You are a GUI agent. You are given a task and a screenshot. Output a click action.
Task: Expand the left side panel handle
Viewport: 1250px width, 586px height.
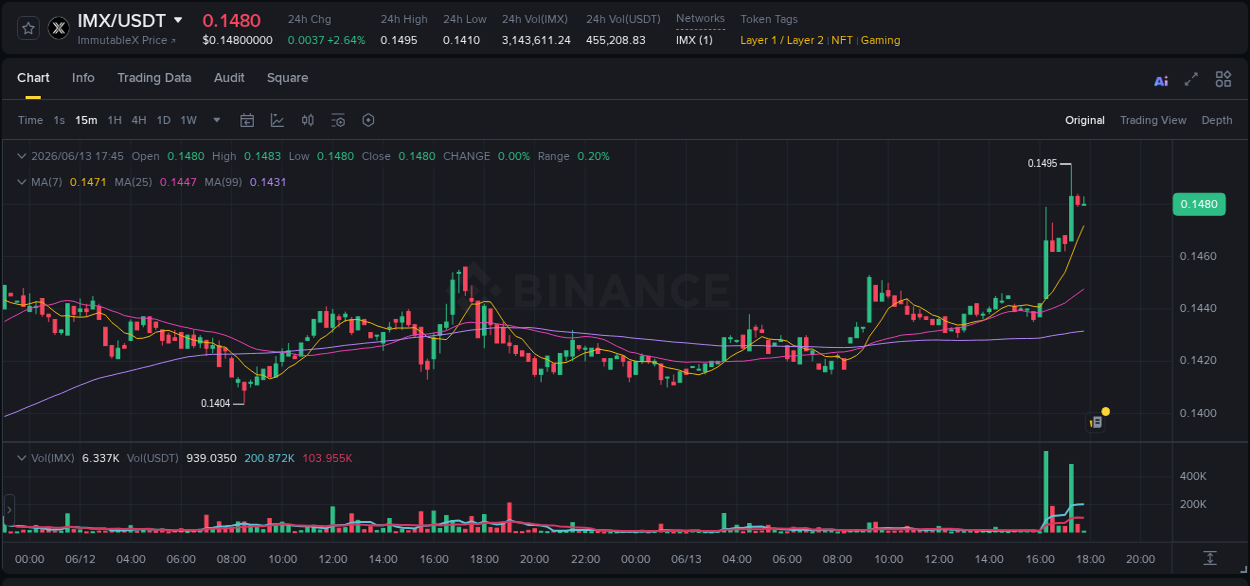coord(9,510)
